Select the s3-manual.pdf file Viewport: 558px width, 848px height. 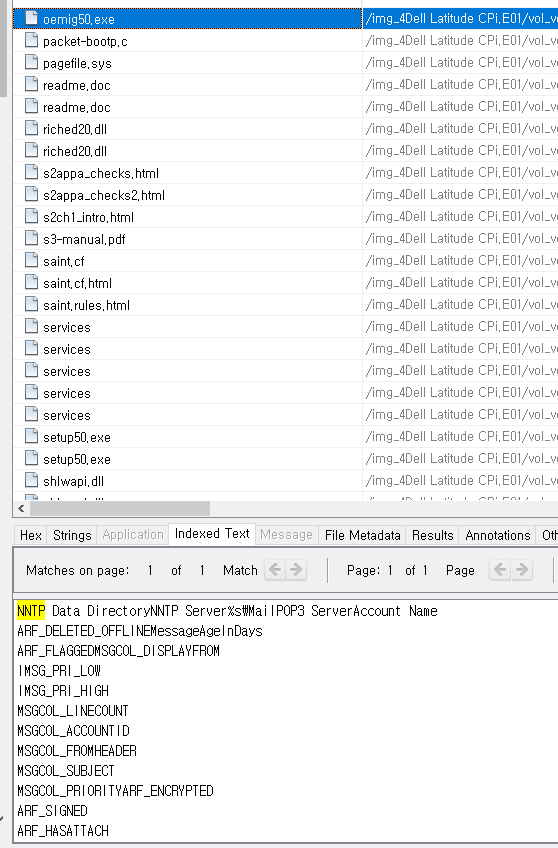[84, 239]
